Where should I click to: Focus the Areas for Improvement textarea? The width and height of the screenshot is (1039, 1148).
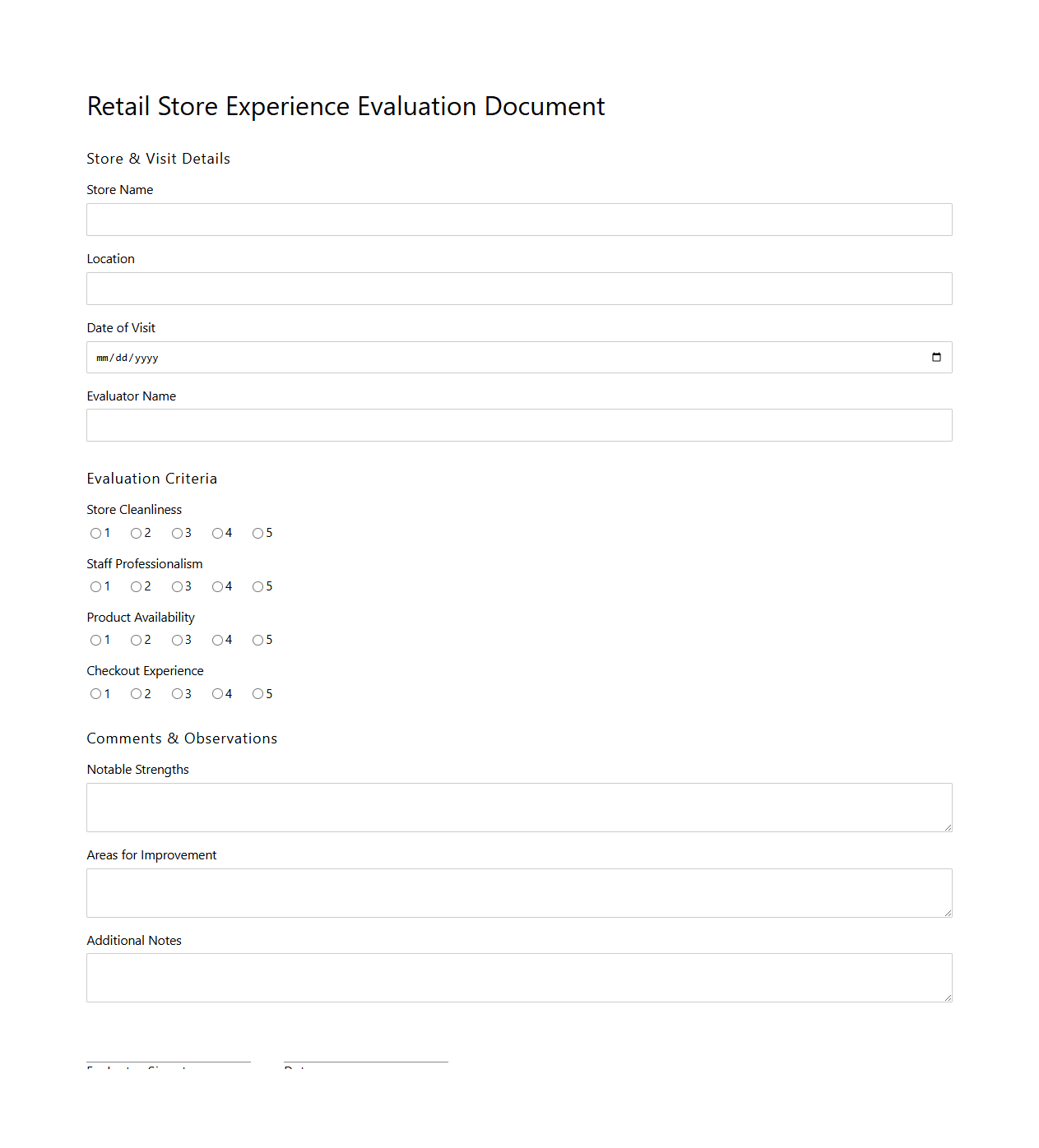click(518, 892)
